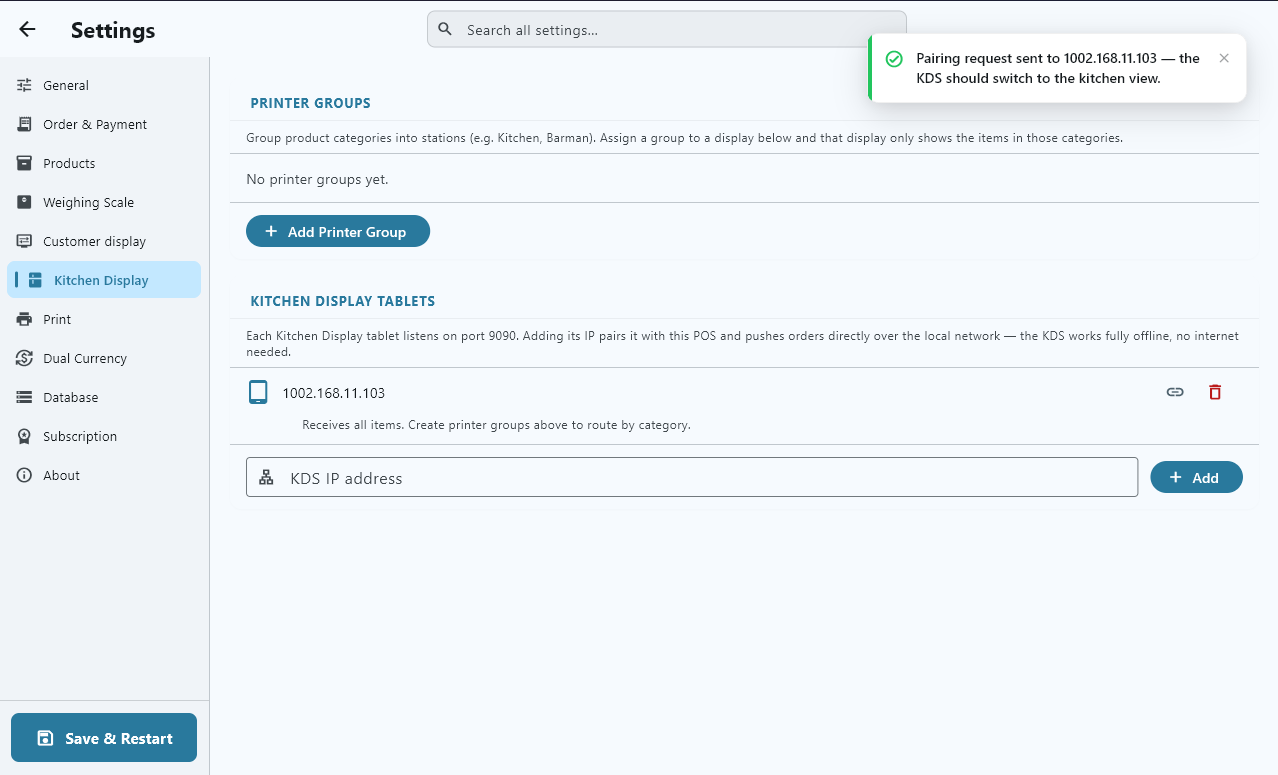Image resolution: width=1278 pixels, height=775 pixels.
Task: Open About page
Action: pos(104,475)
